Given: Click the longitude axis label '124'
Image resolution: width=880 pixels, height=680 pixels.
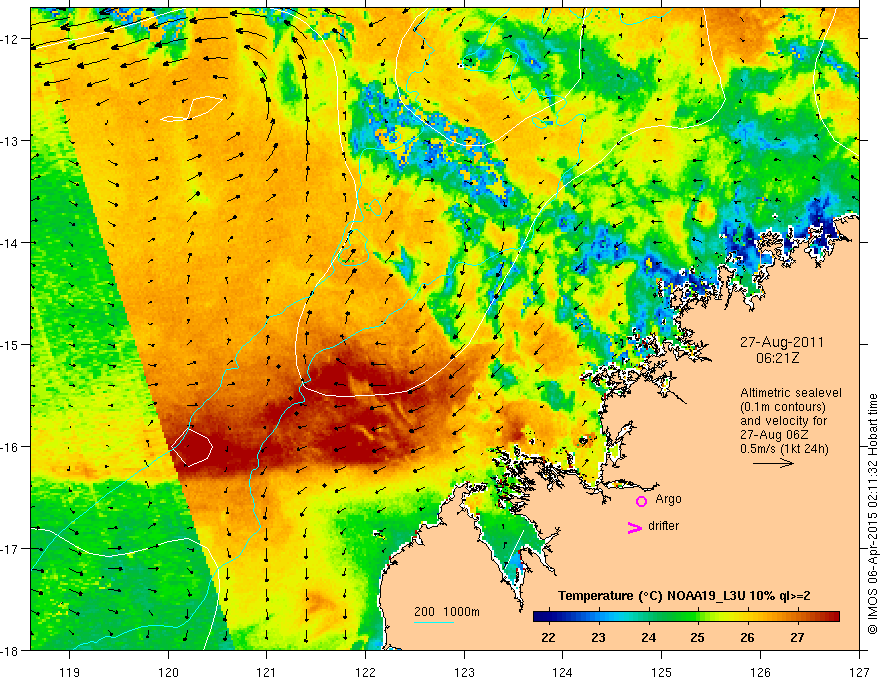Looking at the screenshot, I should (x=563, y=672).
